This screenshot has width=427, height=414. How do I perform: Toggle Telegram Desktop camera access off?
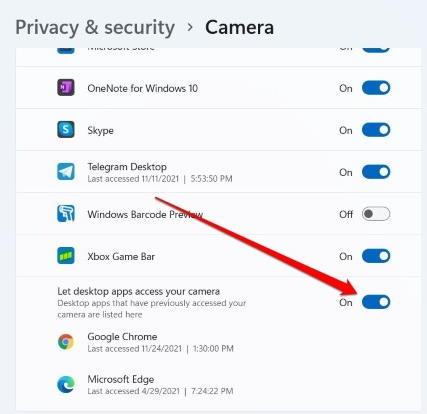click(x=376, y=172)
